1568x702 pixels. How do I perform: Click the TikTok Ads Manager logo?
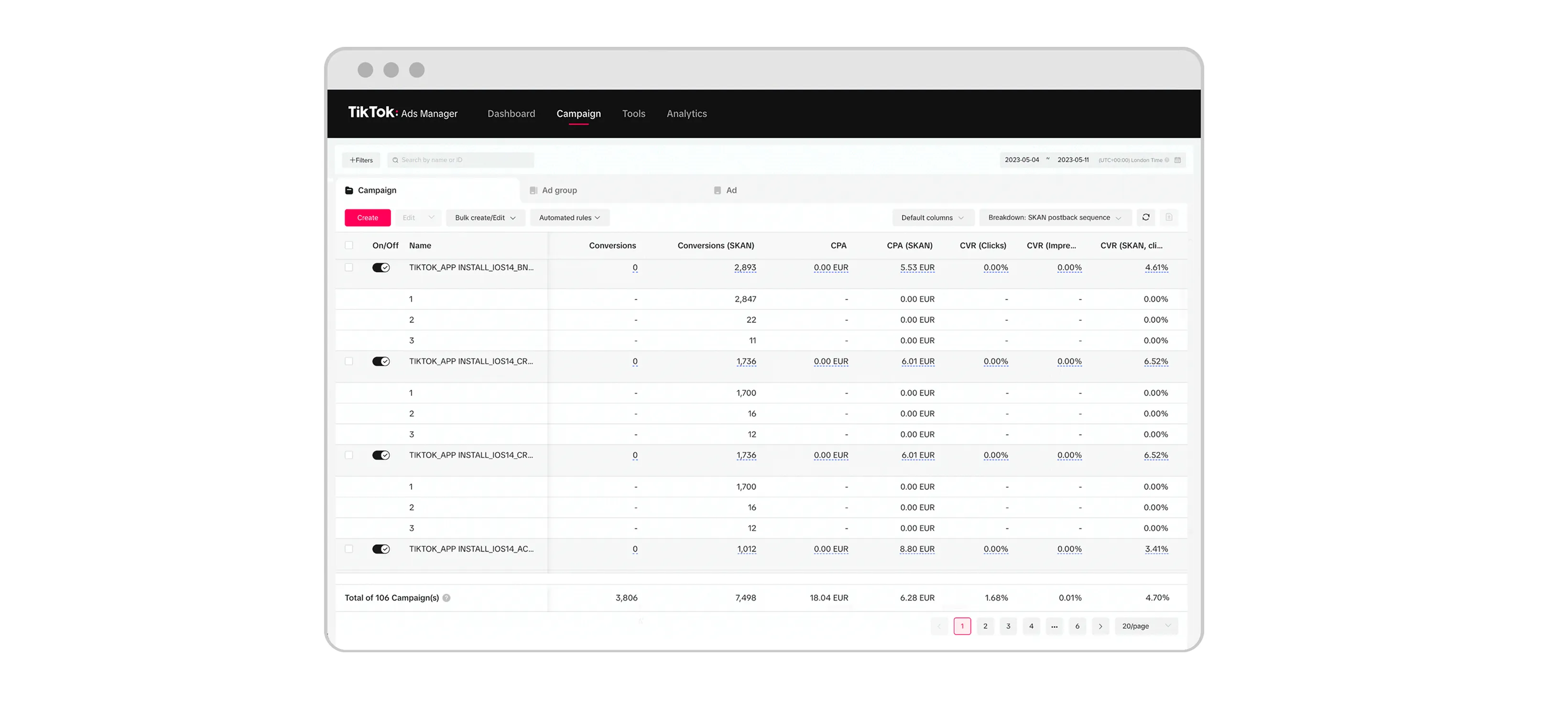pyautogui.click(x=403, y=113)
